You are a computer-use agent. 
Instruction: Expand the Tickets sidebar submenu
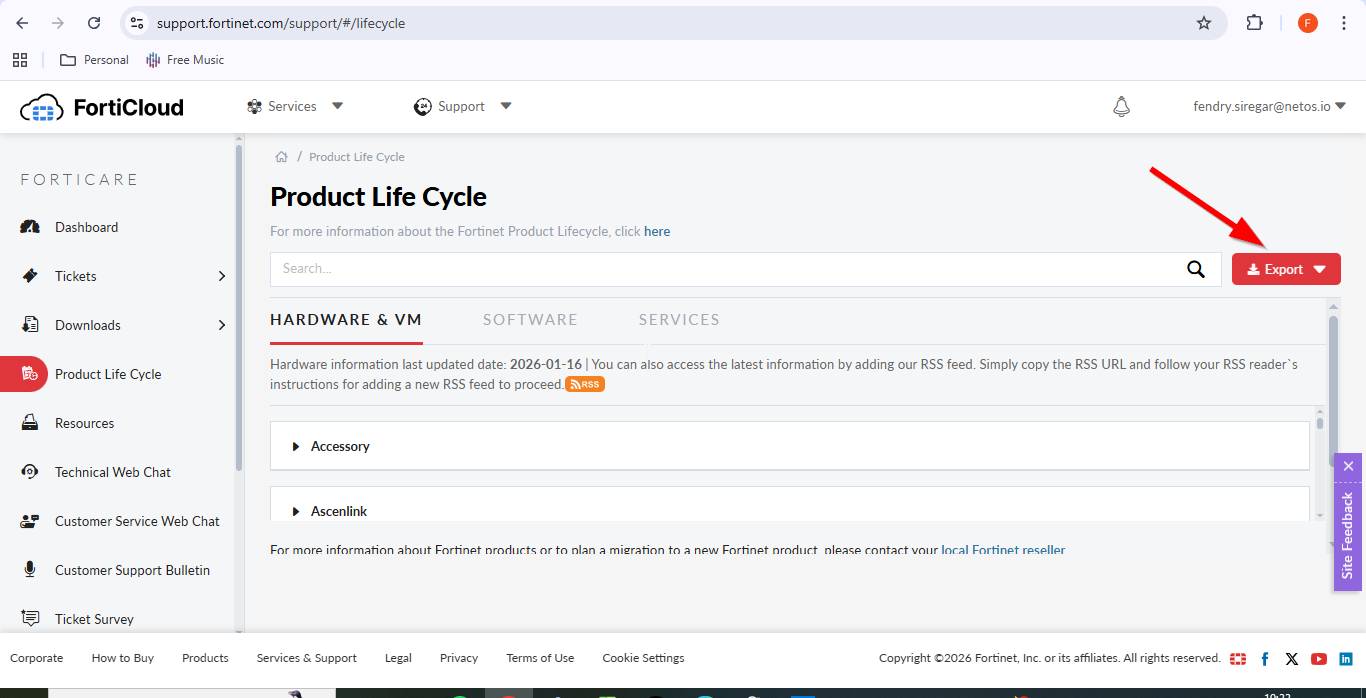(221, 276)
